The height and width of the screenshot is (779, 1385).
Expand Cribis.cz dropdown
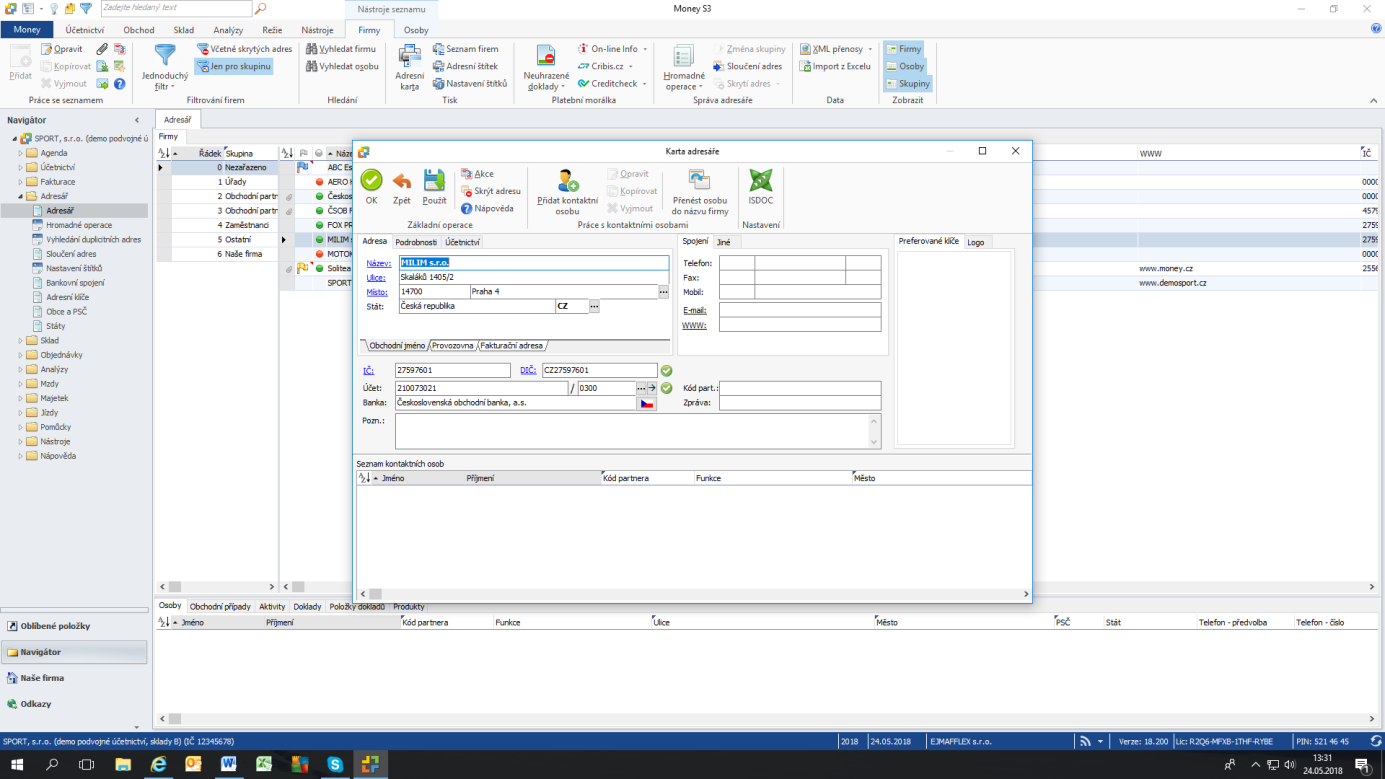(x=606, y=66)
